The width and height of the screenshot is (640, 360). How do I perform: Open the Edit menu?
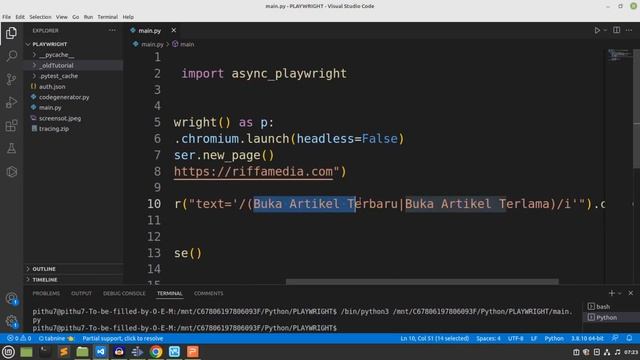click(x=20, y=17)
